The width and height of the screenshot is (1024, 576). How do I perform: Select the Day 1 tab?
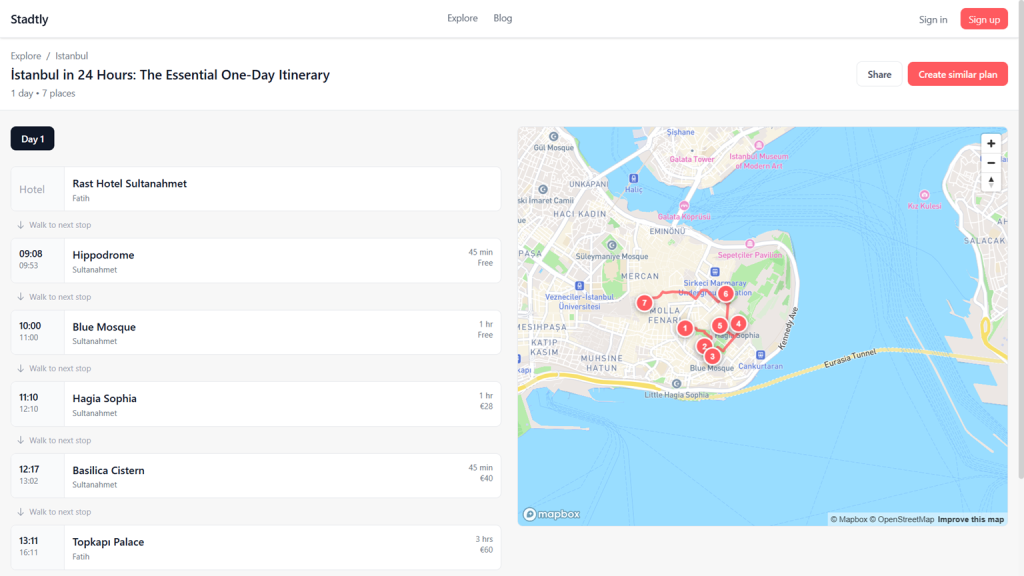(x=33, y=138)
